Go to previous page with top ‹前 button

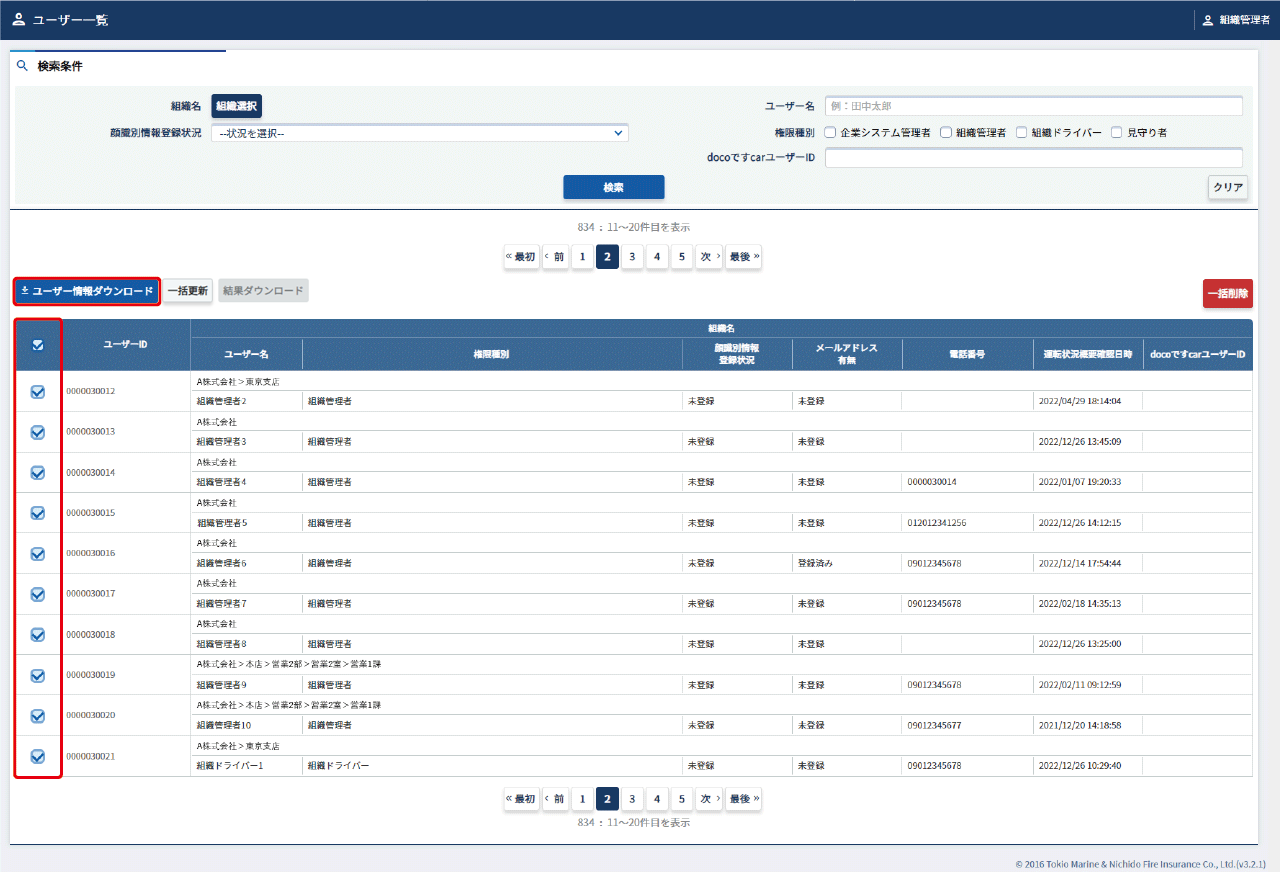coord(555,257)
